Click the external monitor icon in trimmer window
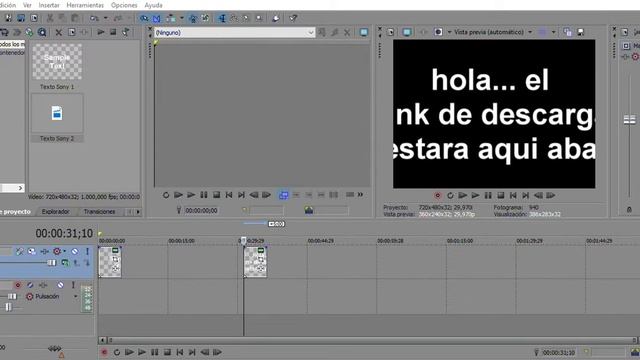 (x=364, y=32)
